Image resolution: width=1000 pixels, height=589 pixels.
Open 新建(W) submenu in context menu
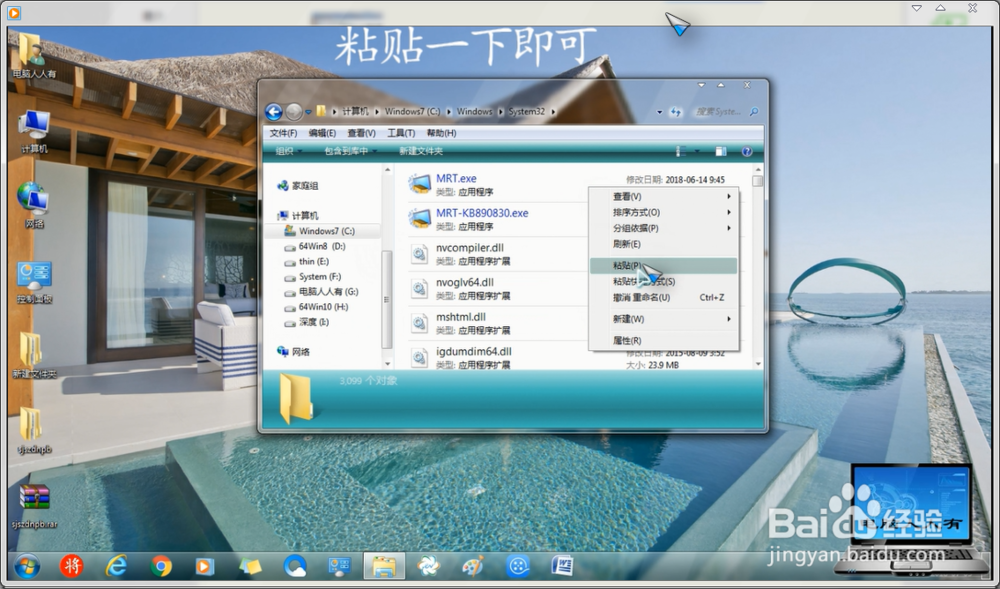663,319
